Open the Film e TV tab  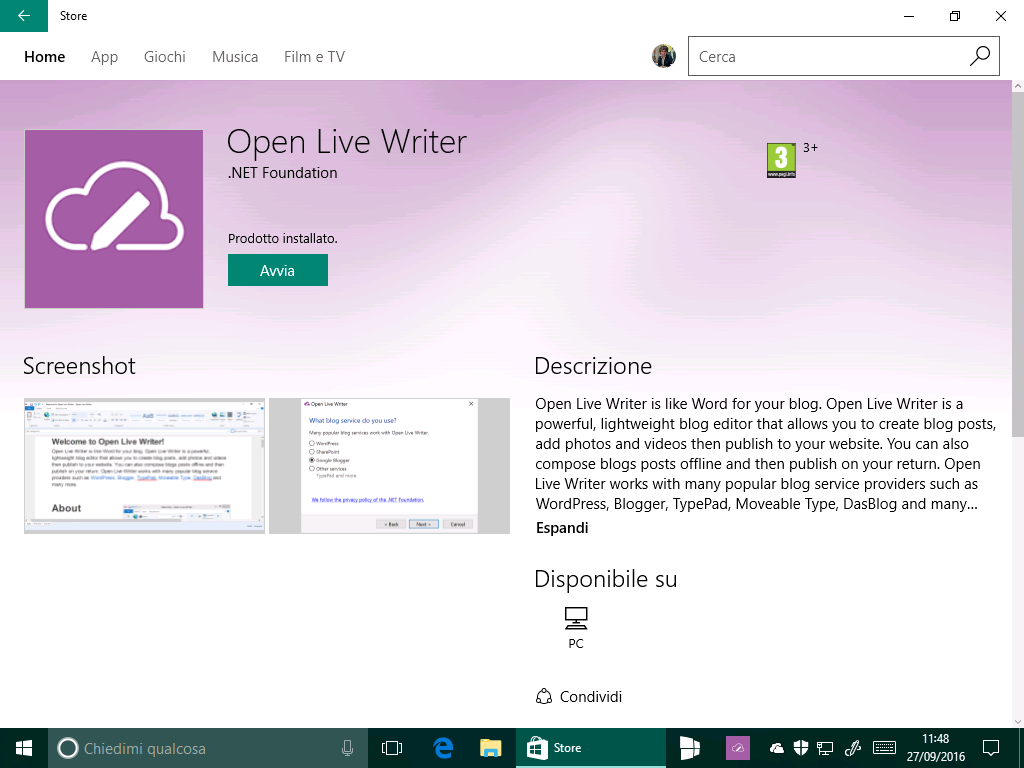pyautogui.click(x=314, y=57)
